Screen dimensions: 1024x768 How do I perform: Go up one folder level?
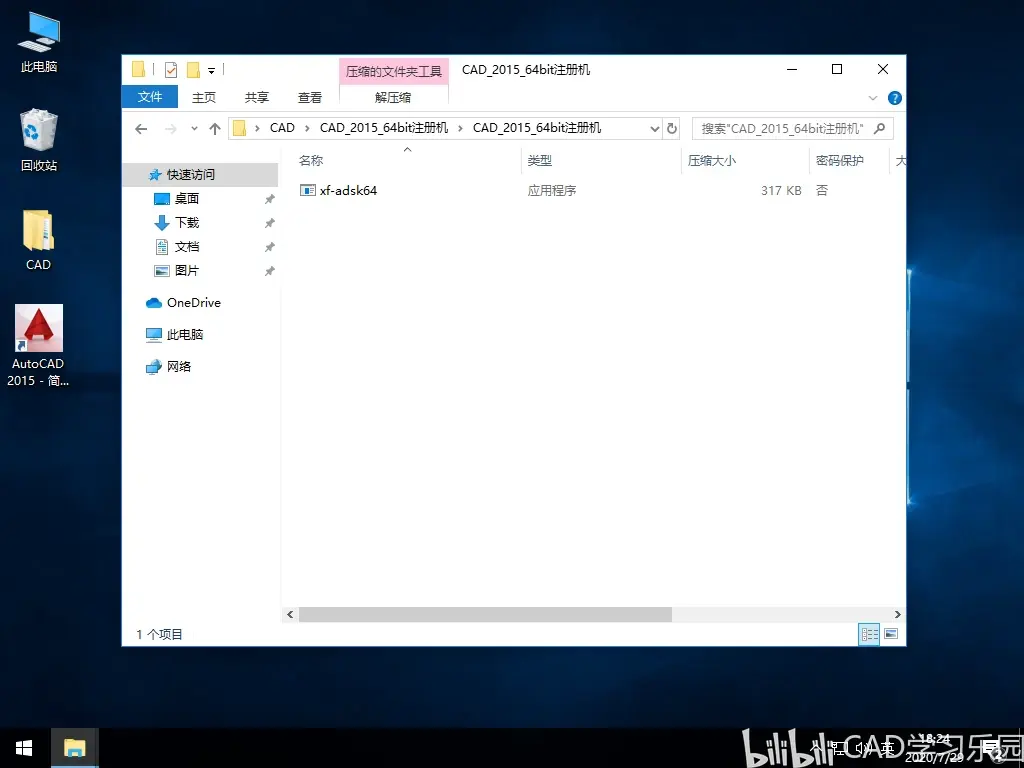215,129
